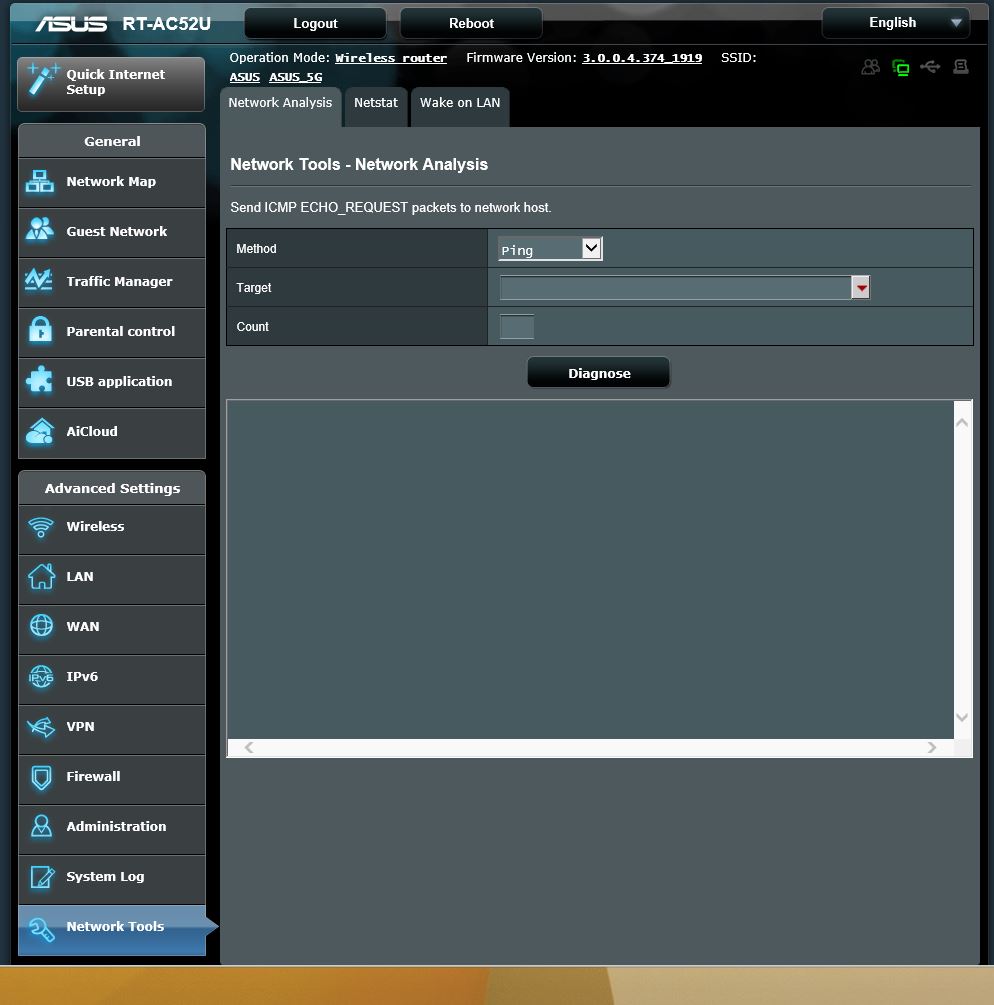Open Firewall menu item

tap(112, 779)
